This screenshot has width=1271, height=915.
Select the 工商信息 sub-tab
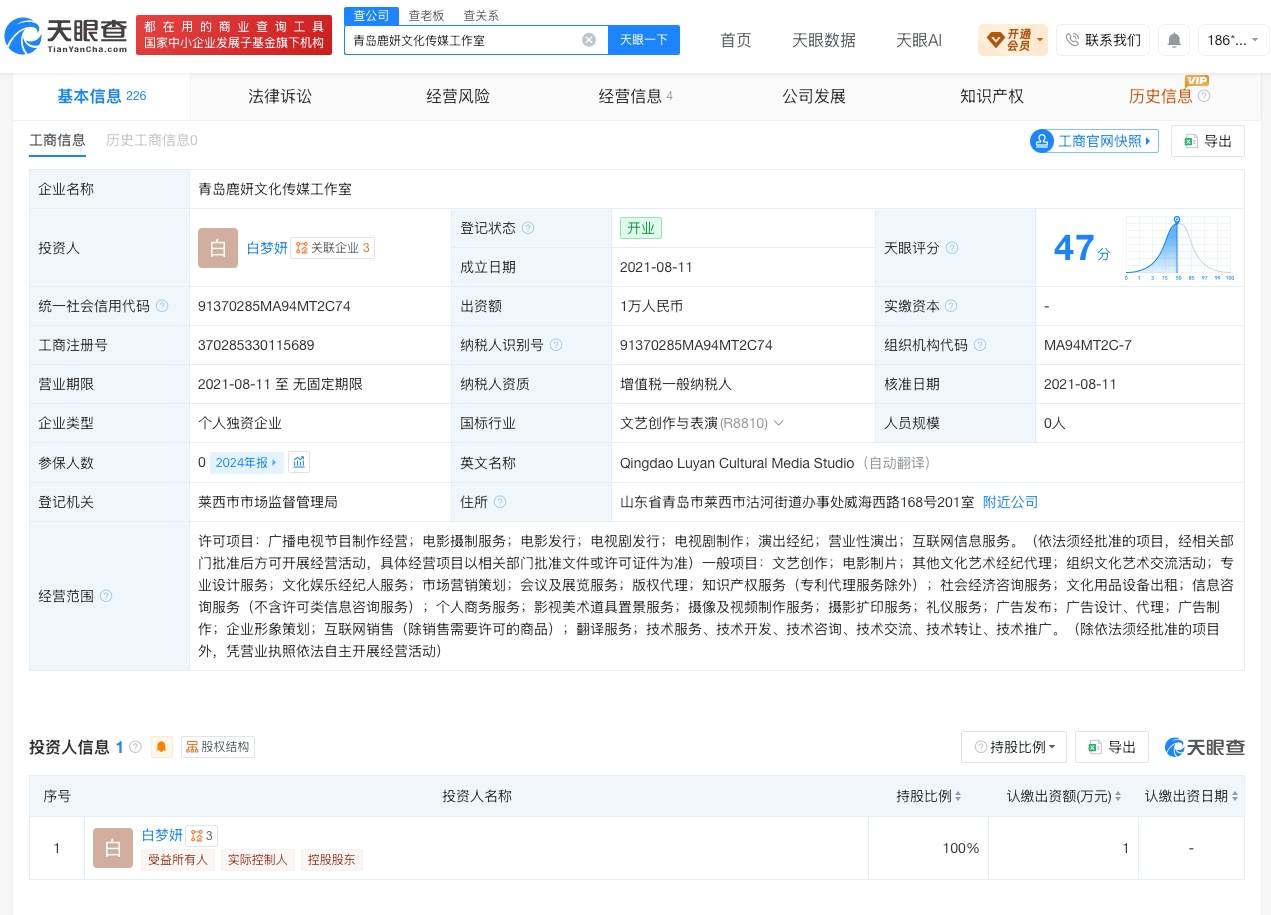57,141
